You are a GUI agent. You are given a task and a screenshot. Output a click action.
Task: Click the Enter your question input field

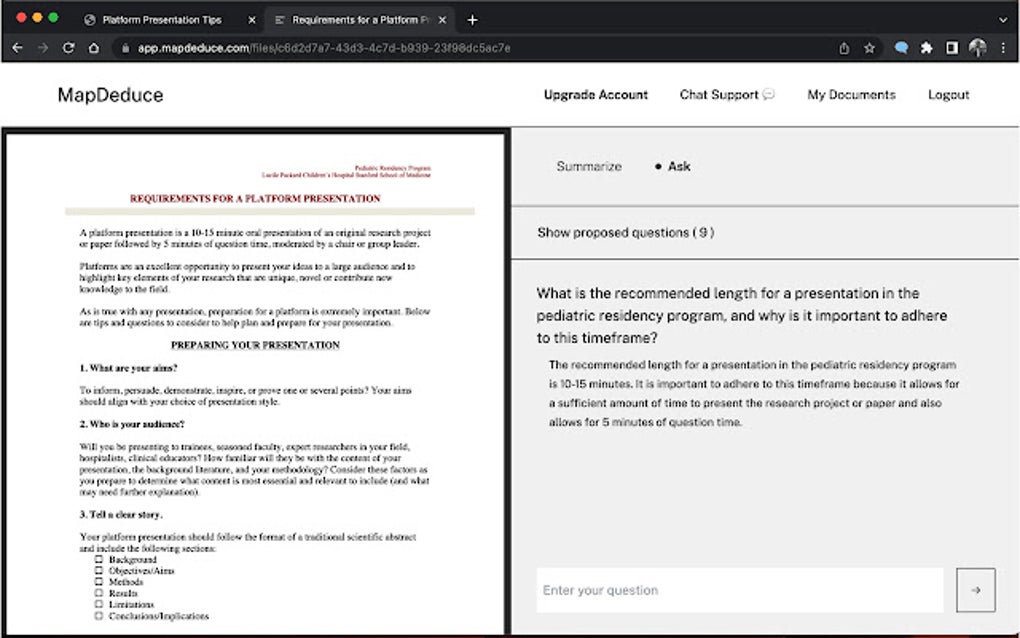click(x=740, y=590)
